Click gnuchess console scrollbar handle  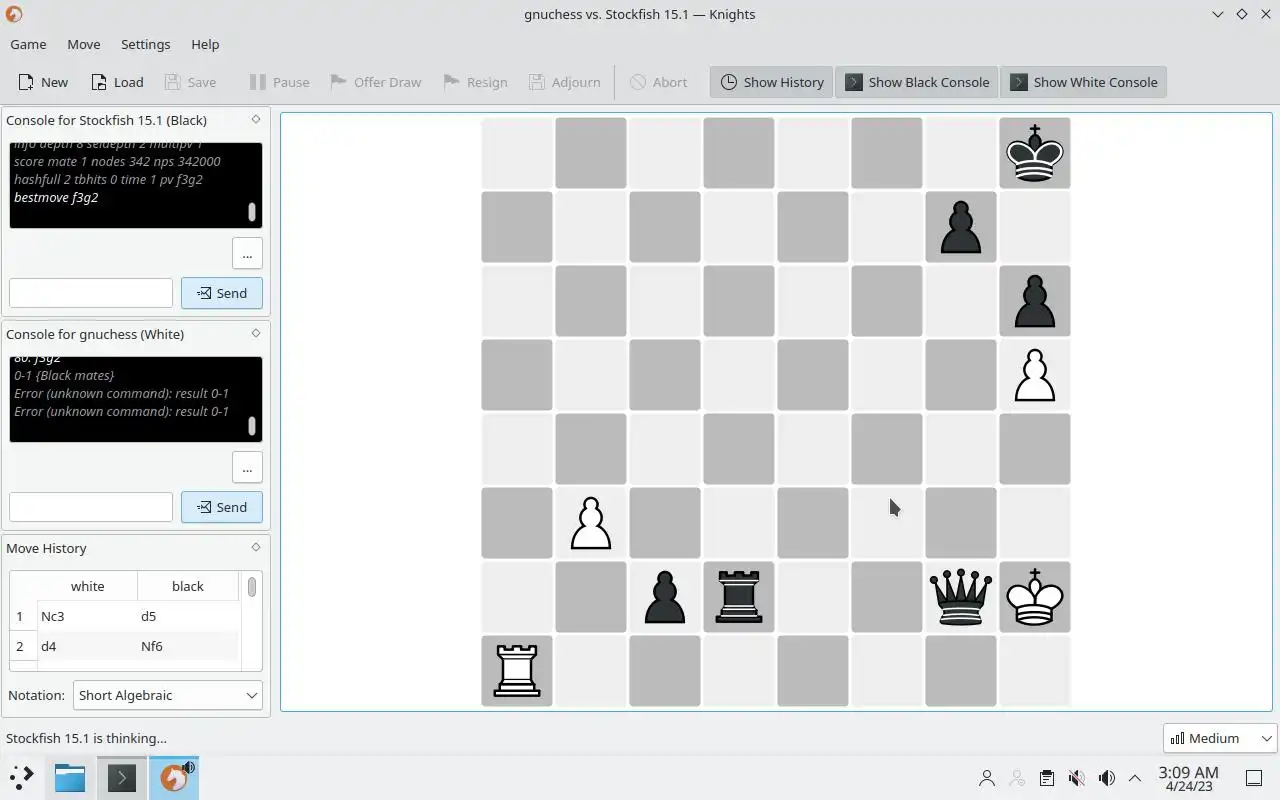pyautogui.click(x=252, y=426)
